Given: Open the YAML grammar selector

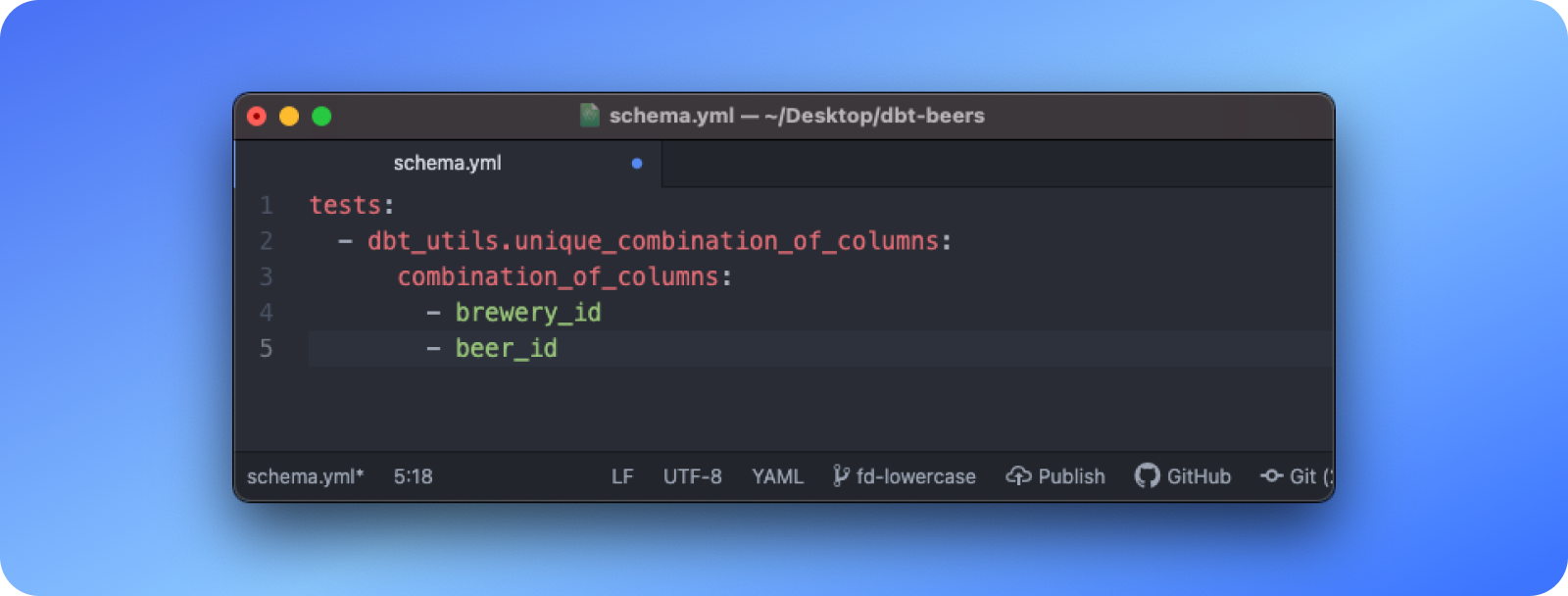Looking at the screenshot, I should [777, 476].
